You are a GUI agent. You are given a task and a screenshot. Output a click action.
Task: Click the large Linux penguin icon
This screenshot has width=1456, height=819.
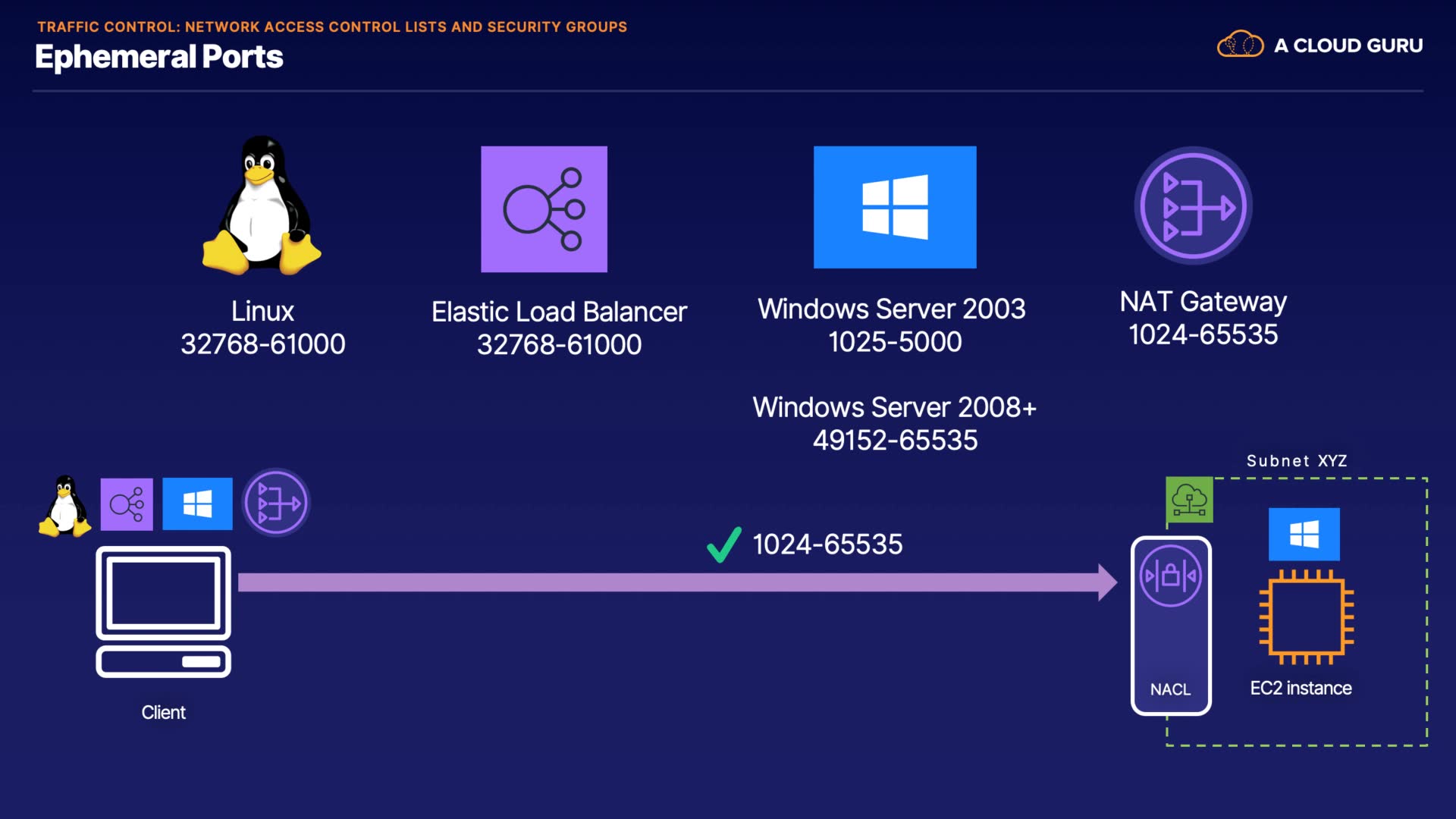coord(262,206)
